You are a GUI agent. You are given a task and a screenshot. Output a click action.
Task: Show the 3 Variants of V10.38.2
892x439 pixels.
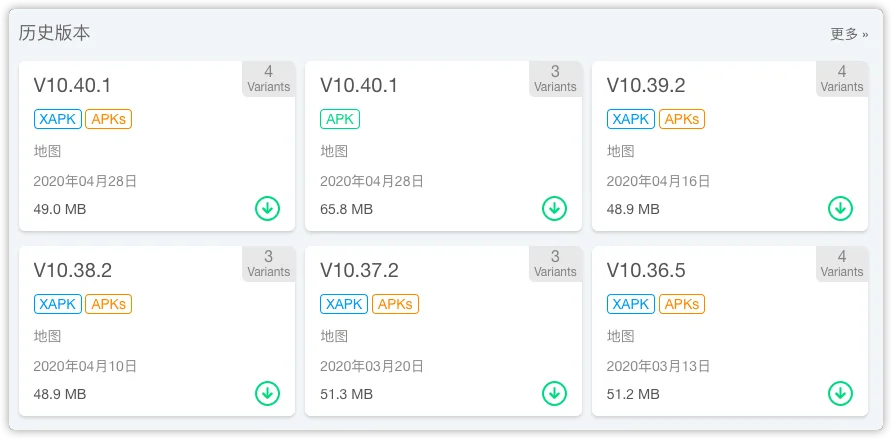pos(269,264)
